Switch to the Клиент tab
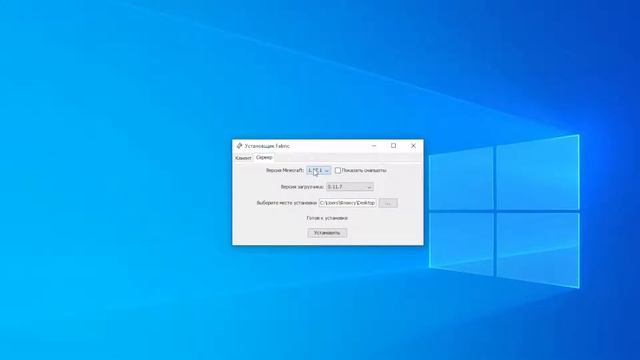 tap(243, 158)
